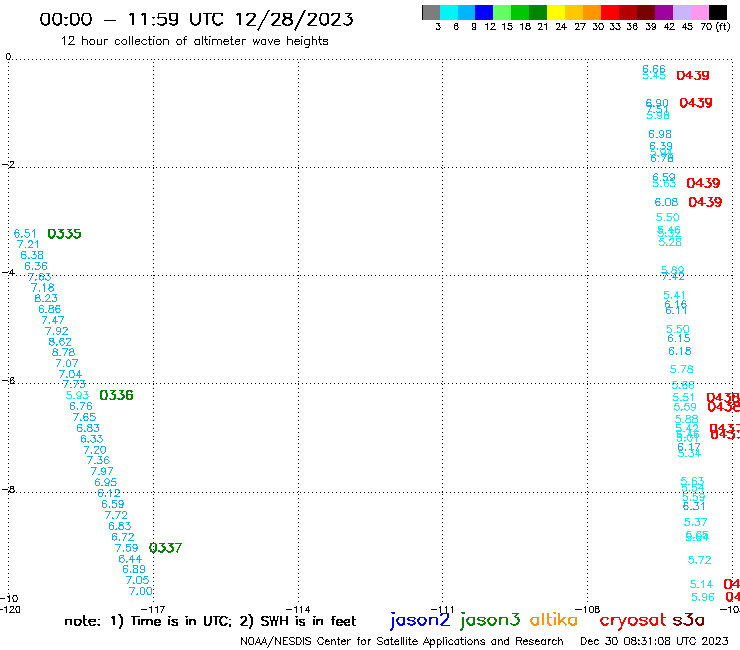This screenshot has width=740, height=650.
Task: Click the 'jason2' satellite legend label
Action: point(420,620)
